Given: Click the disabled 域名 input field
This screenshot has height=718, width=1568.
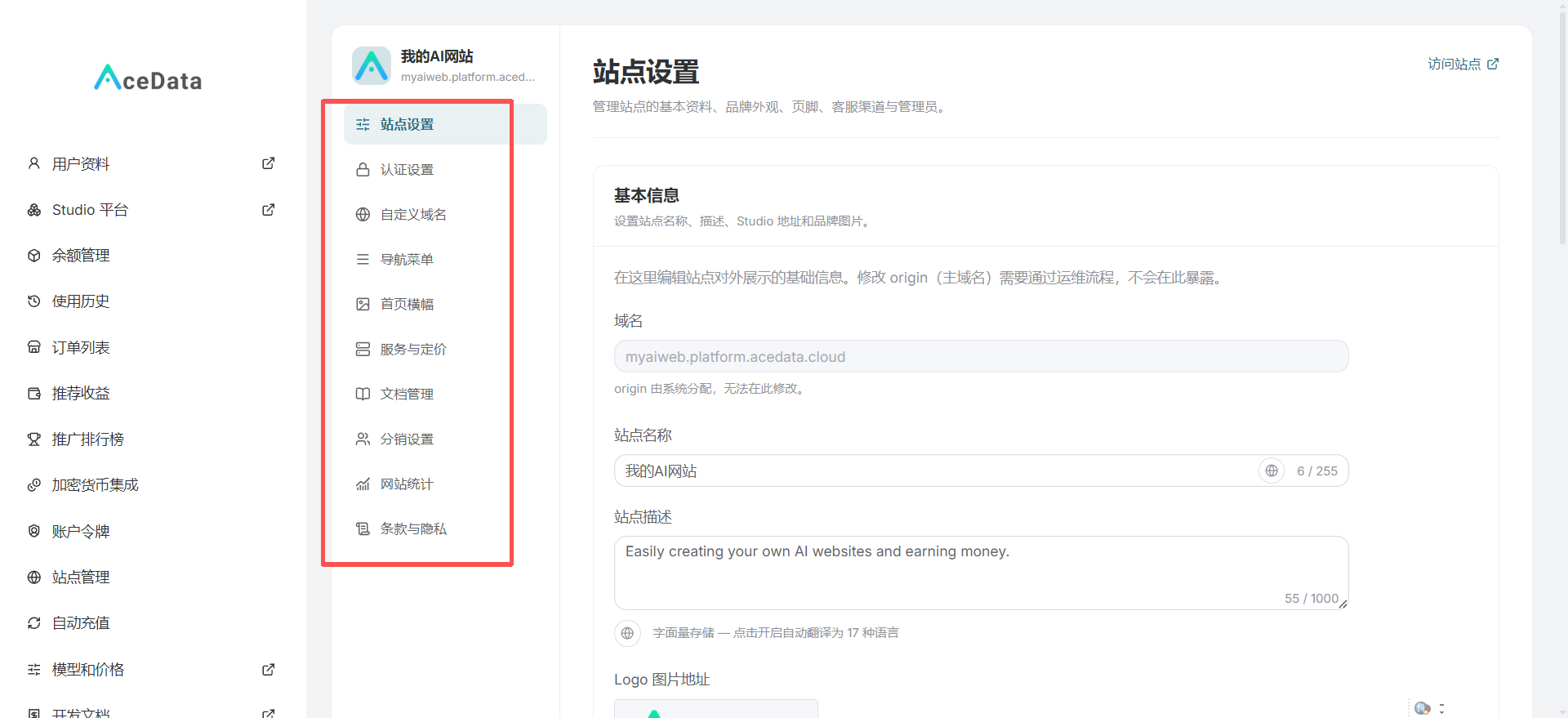Looking at the screenshot, I should pos(981,356).
